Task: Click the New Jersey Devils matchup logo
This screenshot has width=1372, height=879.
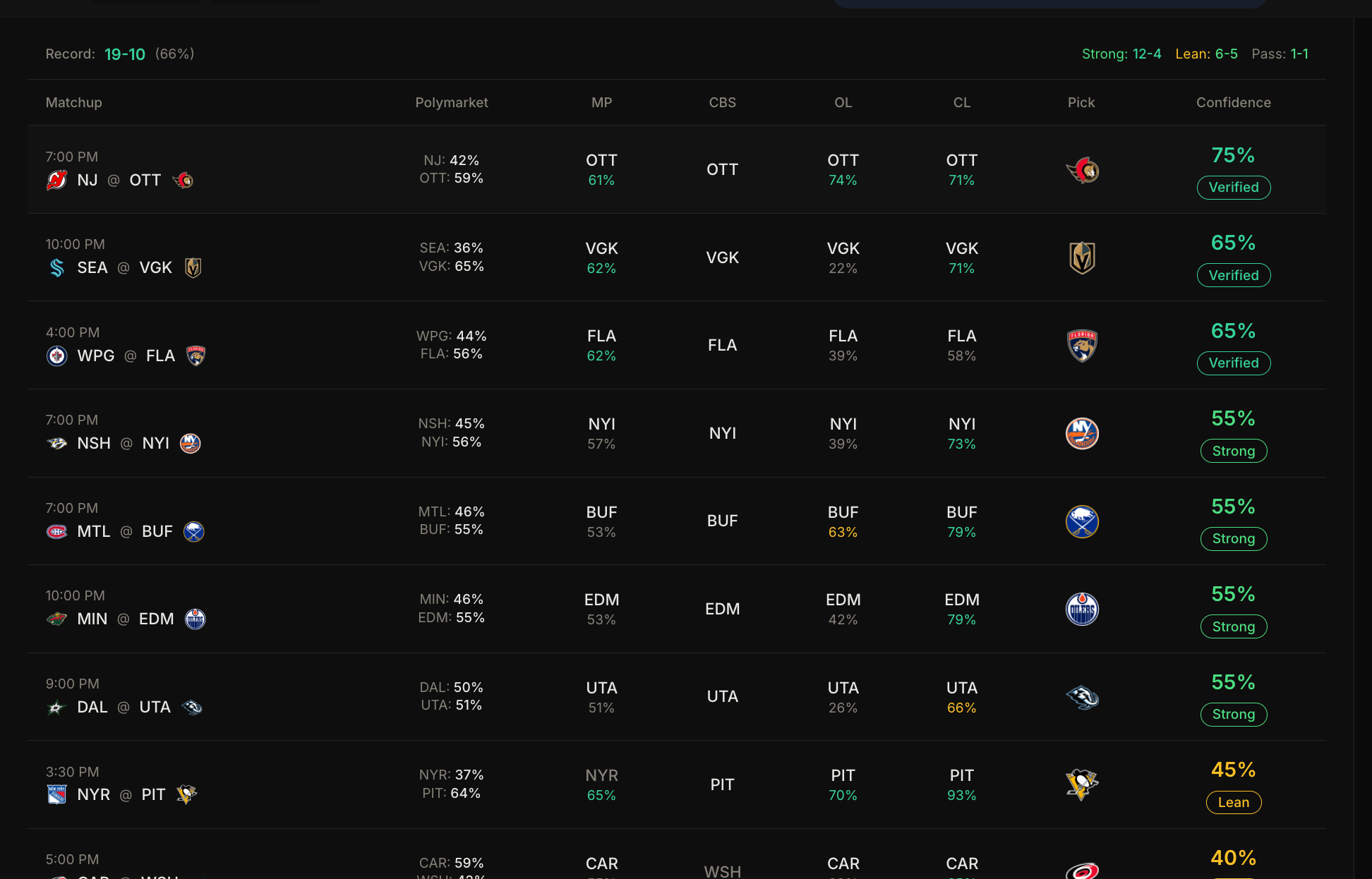Action: click(56, 180)
